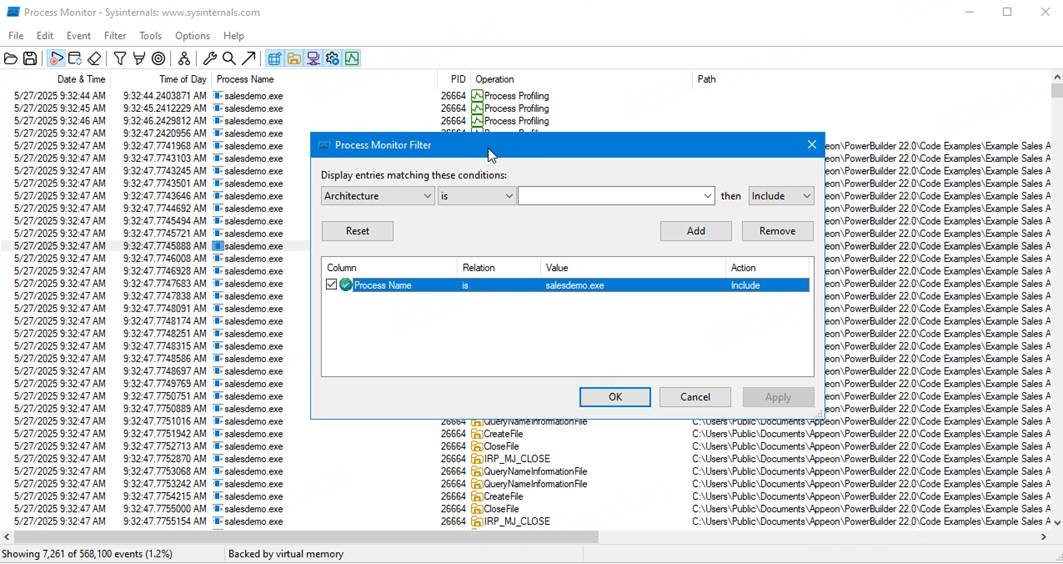Click the Relation header in the filter list
This screenshot has height=564, width=1063.
coord(499,268)
